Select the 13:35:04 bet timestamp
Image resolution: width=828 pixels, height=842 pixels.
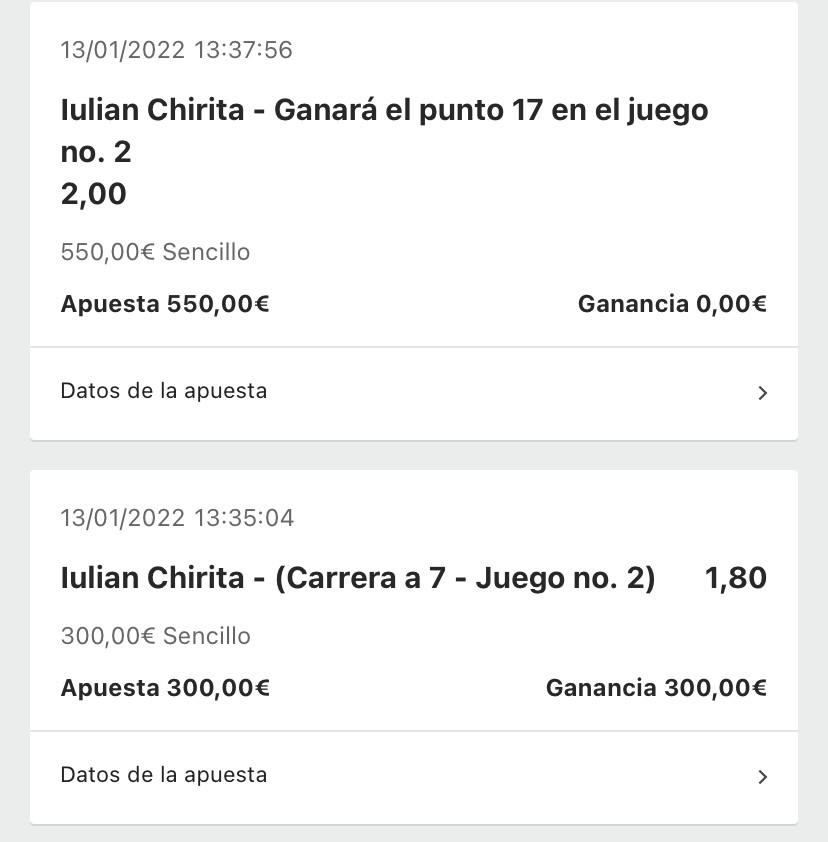click(177, 518)
